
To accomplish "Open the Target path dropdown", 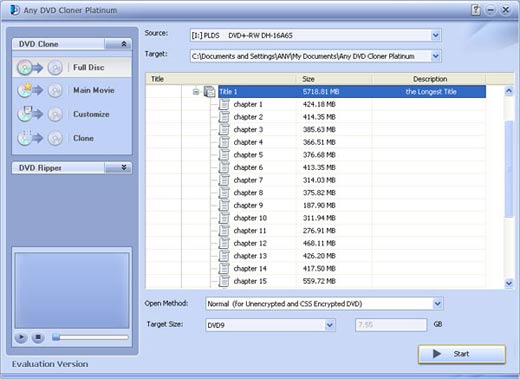I will pyautogui.click(x=435, y=56).
